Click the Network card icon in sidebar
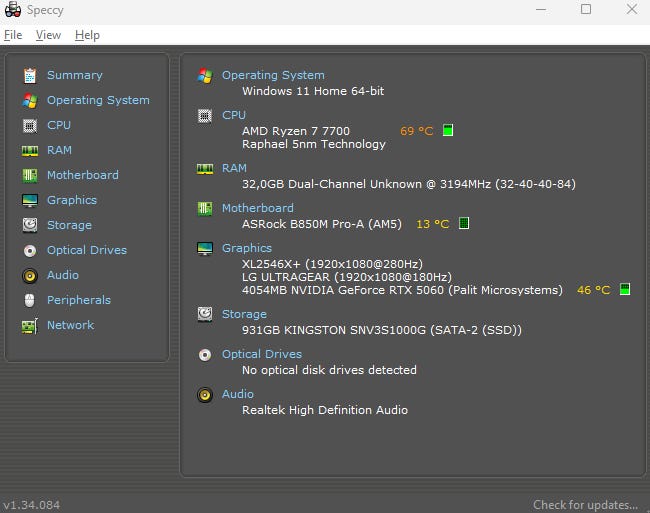Screen dimensions: 650x513 [x=30, y=326]
